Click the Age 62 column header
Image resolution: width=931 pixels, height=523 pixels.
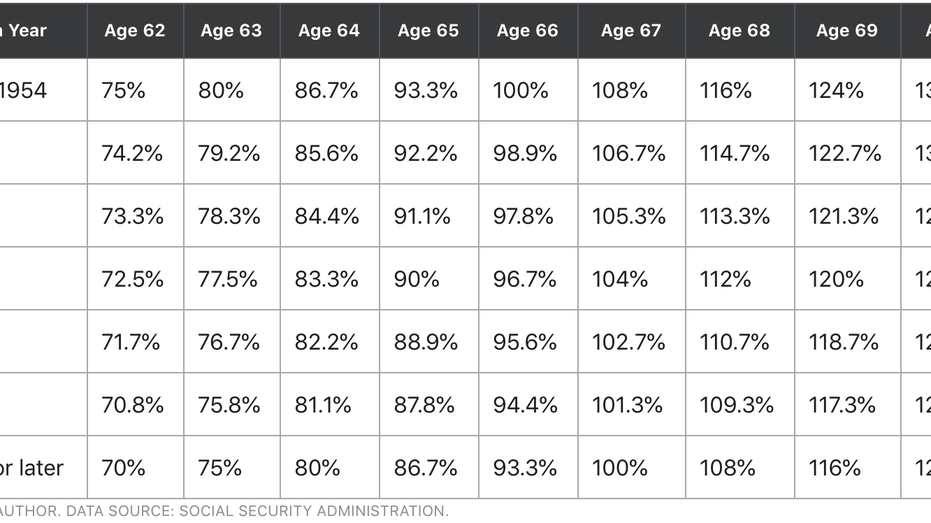pyautogui.click(x=134, y=30)
